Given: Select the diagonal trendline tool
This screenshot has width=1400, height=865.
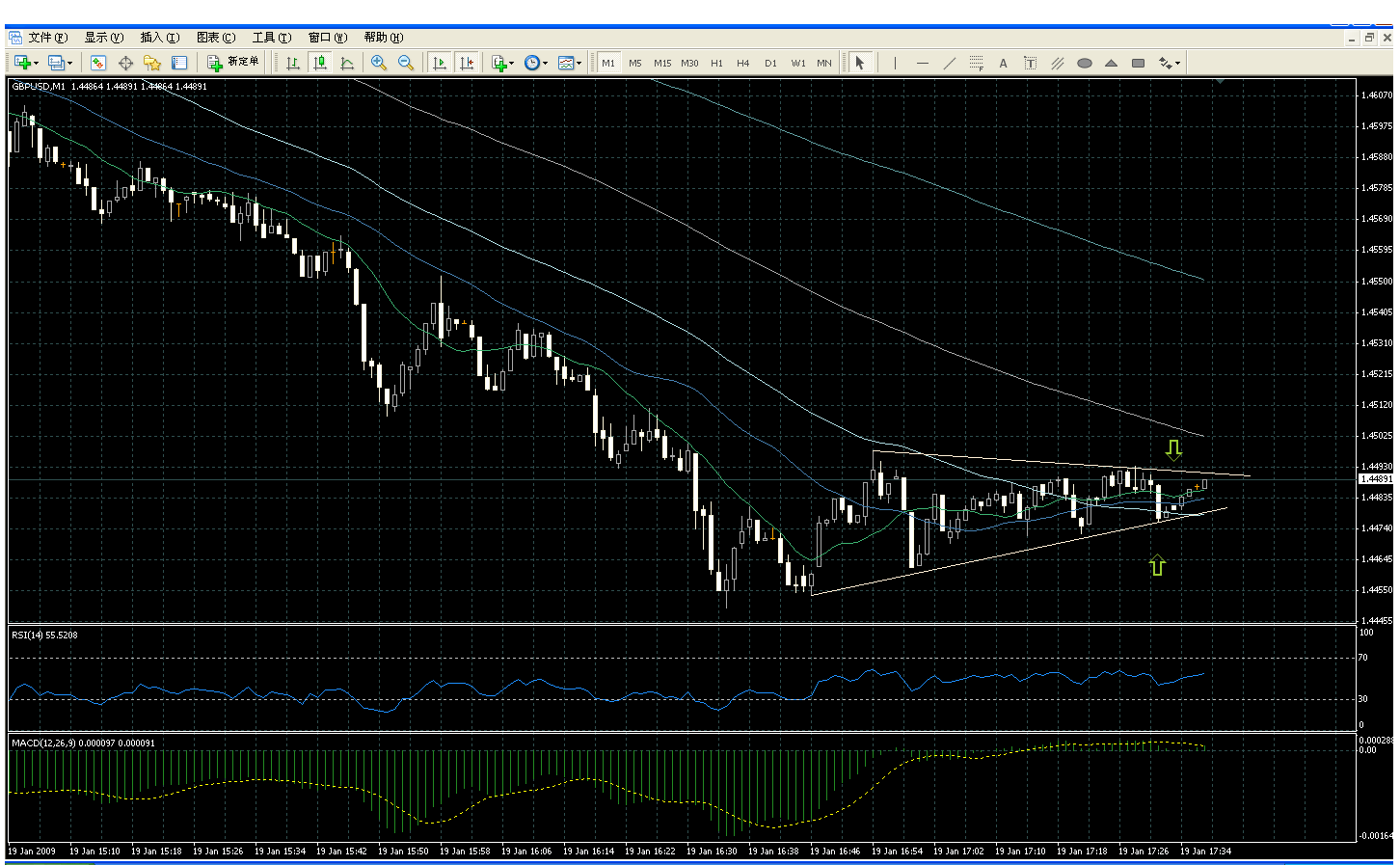Looking at the screenshot, I should pyautogui.click(x=950, y=63).
